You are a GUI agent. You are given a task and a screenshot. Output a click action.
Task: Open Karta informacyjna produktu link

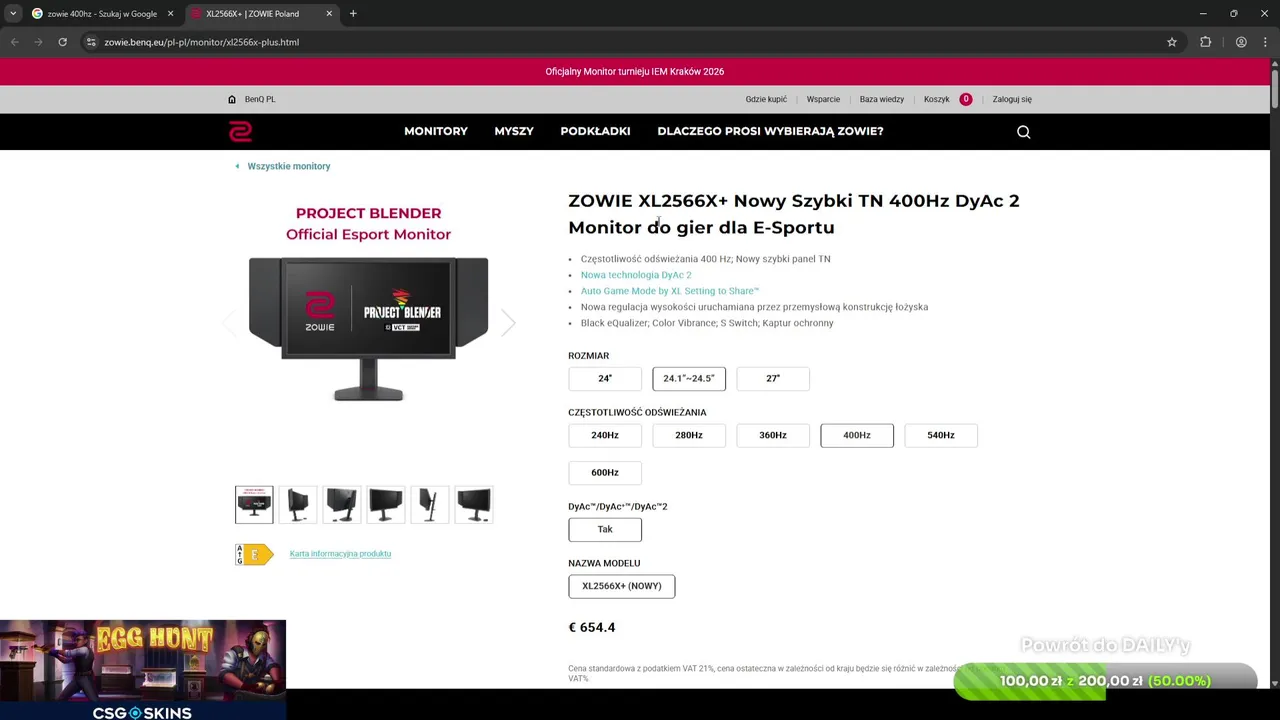click(x=340, y=554)
